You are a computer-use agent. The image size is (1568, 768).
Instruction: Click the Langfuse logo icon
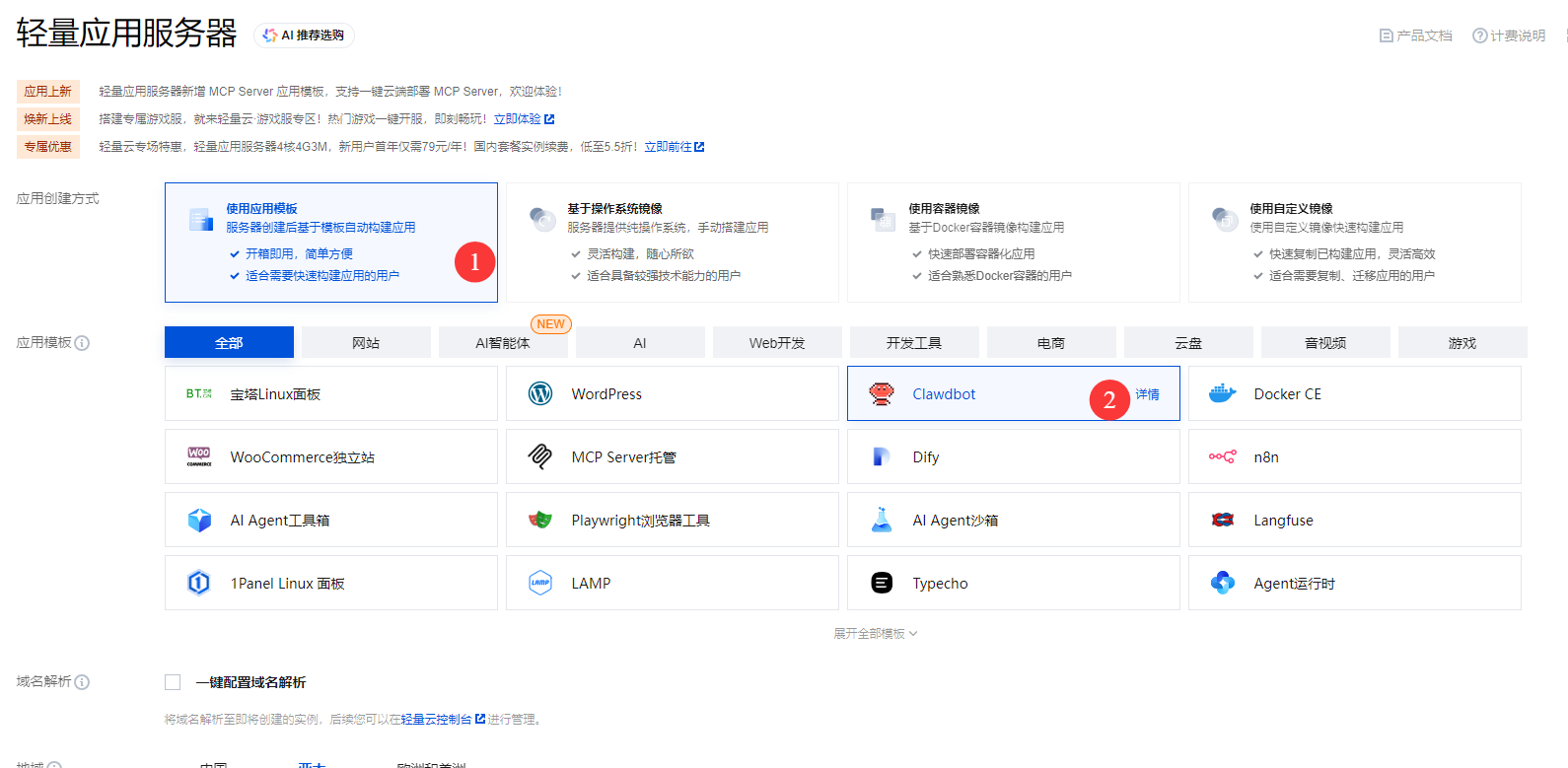click(1223, 520)
